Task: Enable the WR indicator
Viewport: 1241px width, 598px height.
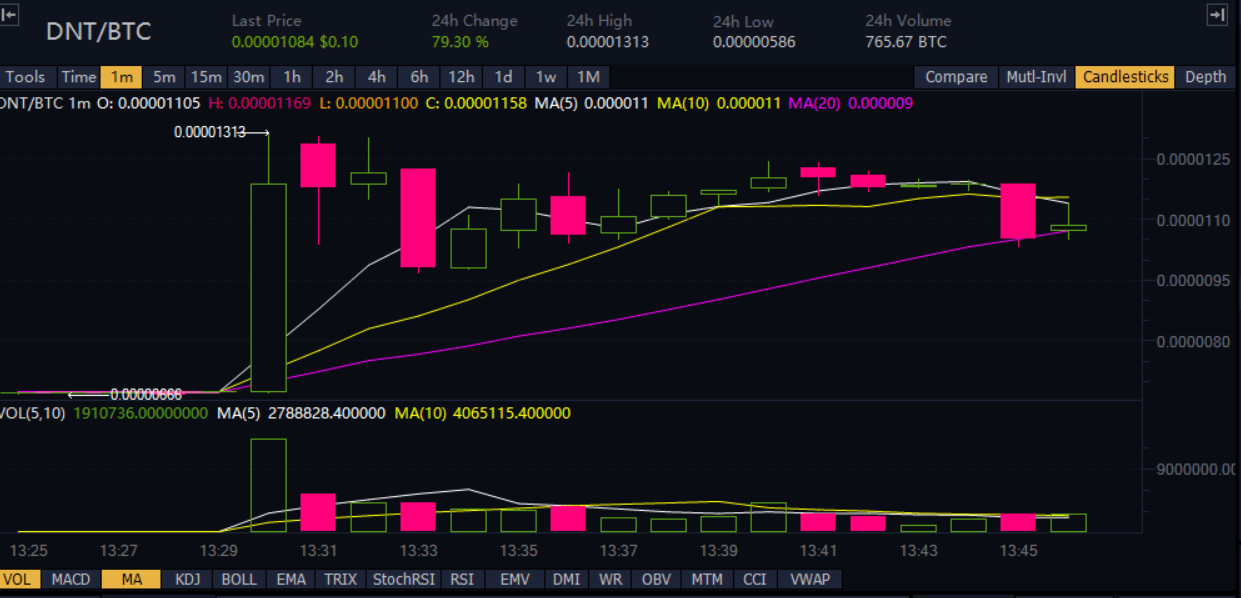Action: [x=610, y=579]
